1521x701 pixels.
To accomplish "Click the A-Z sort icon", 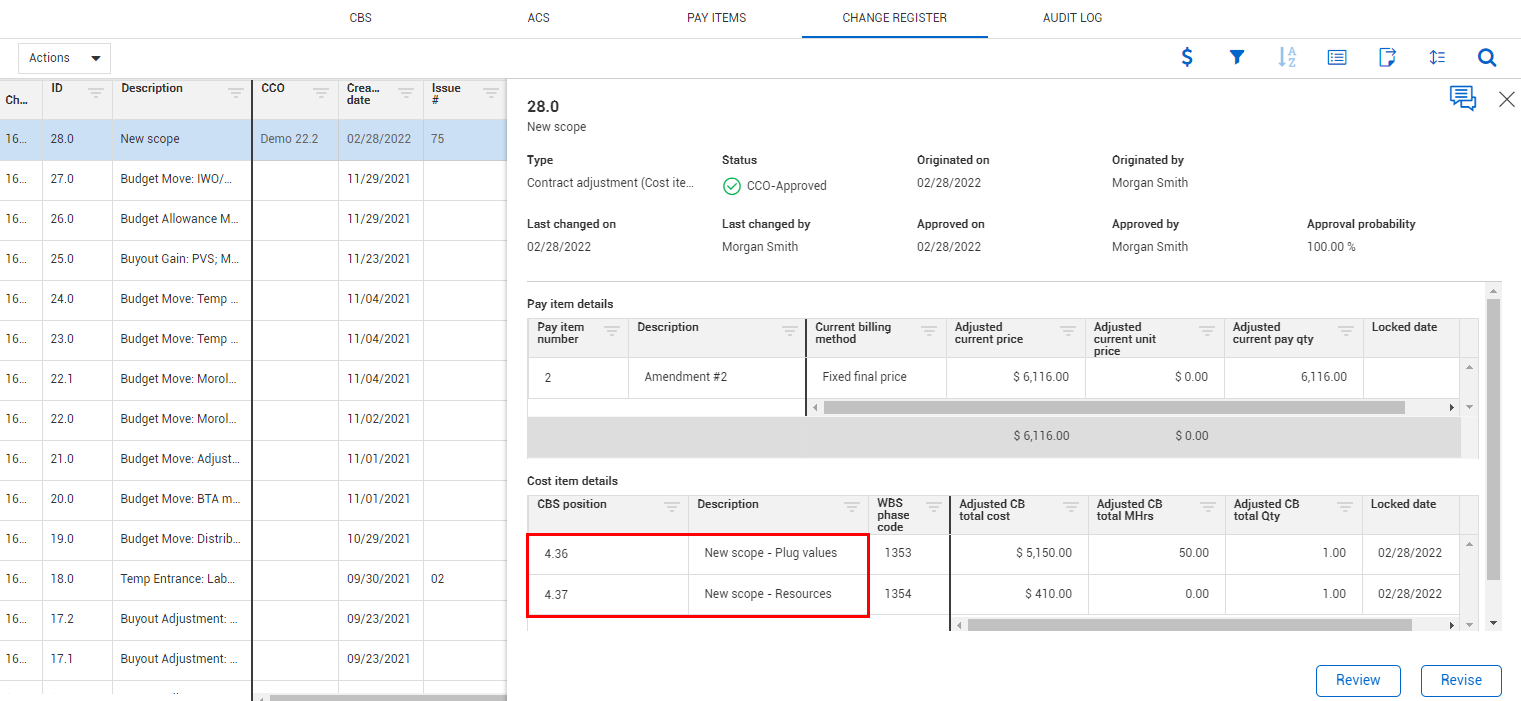I will click(1287, 58).
